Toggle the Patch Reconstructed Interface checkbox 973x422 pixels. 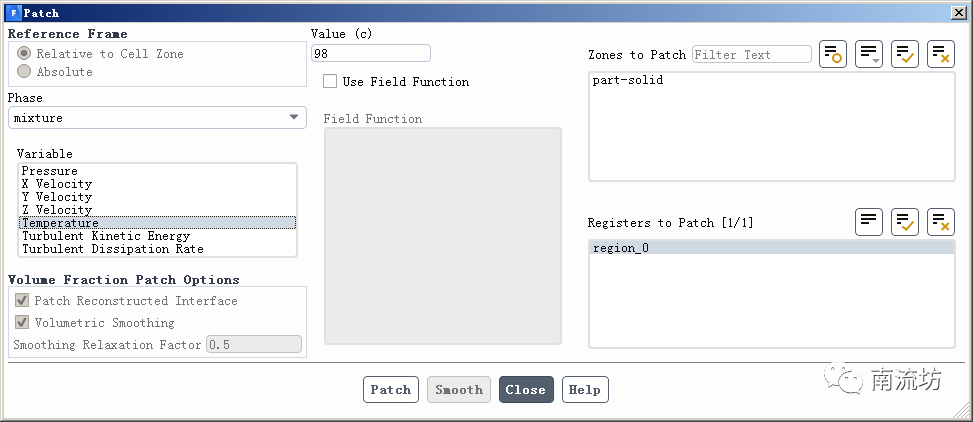coord(21,301)
